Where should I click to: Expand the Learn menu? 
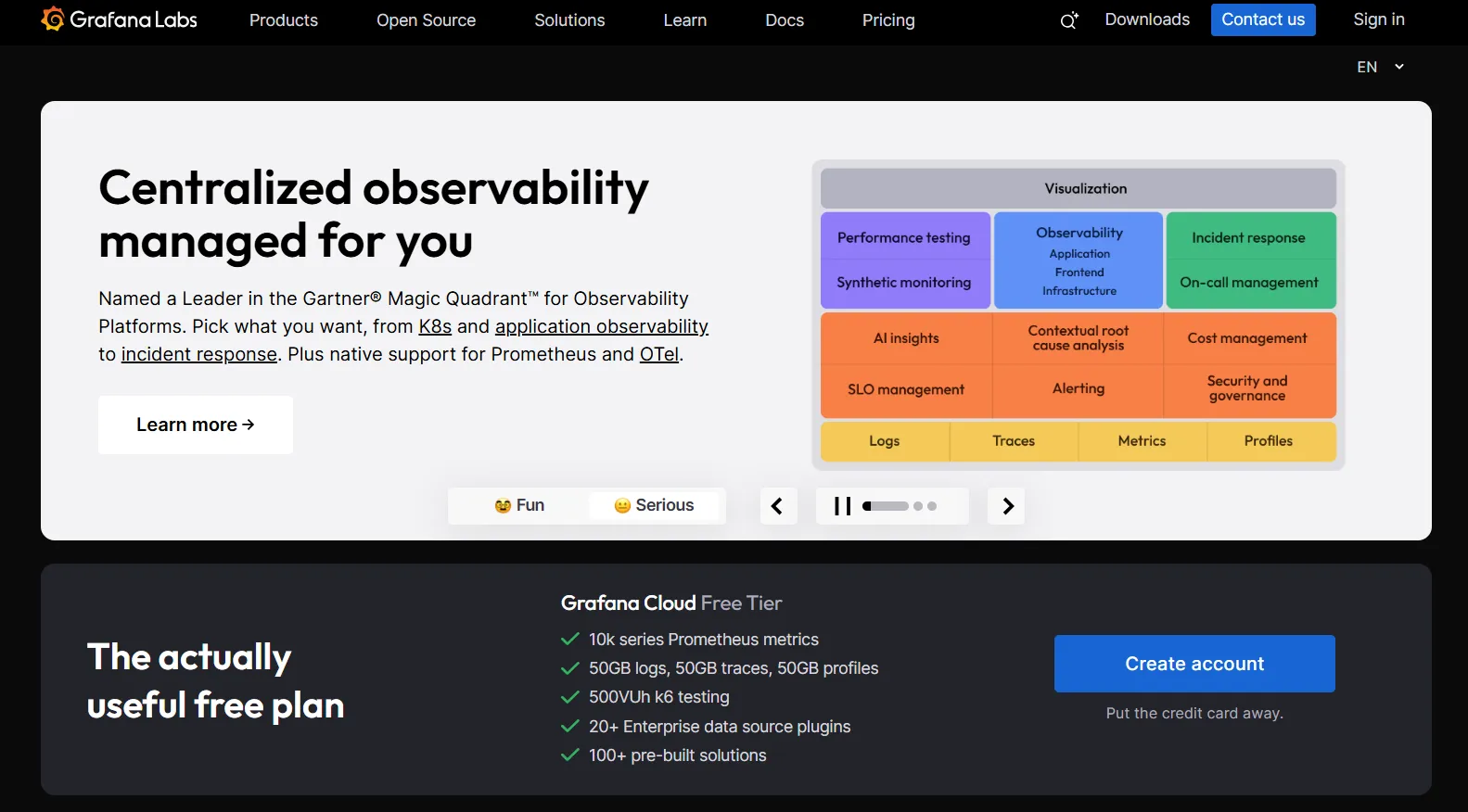685,20
